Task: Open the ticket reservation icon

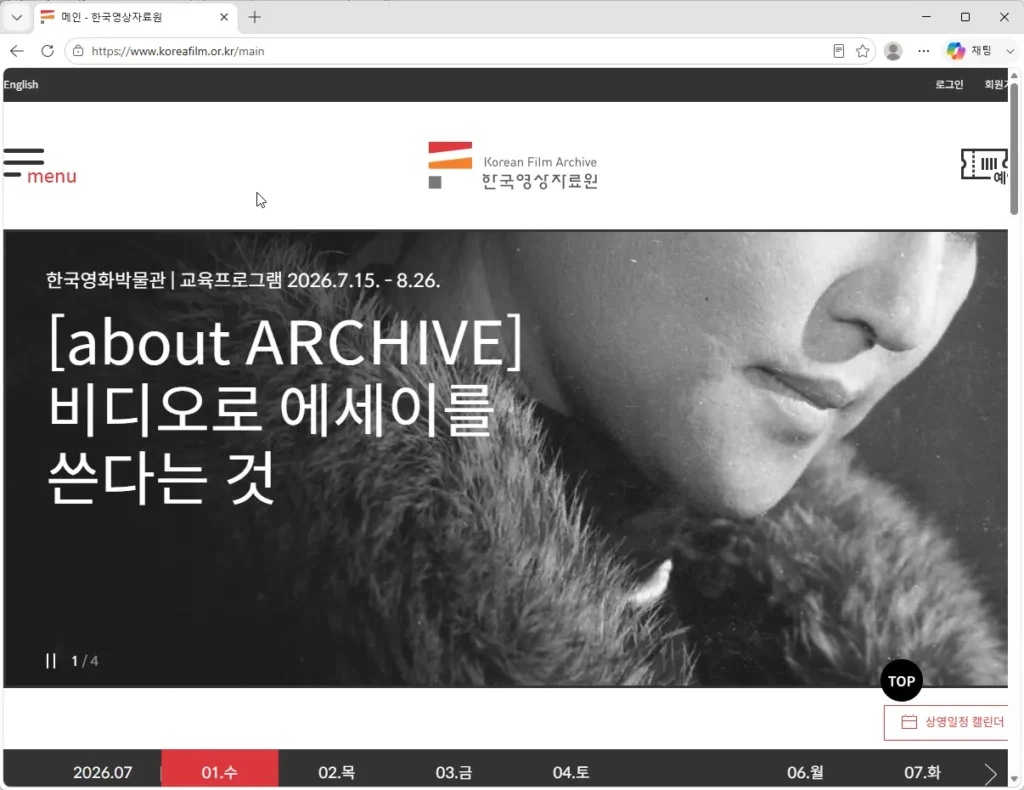Action: tap(984, 165)
